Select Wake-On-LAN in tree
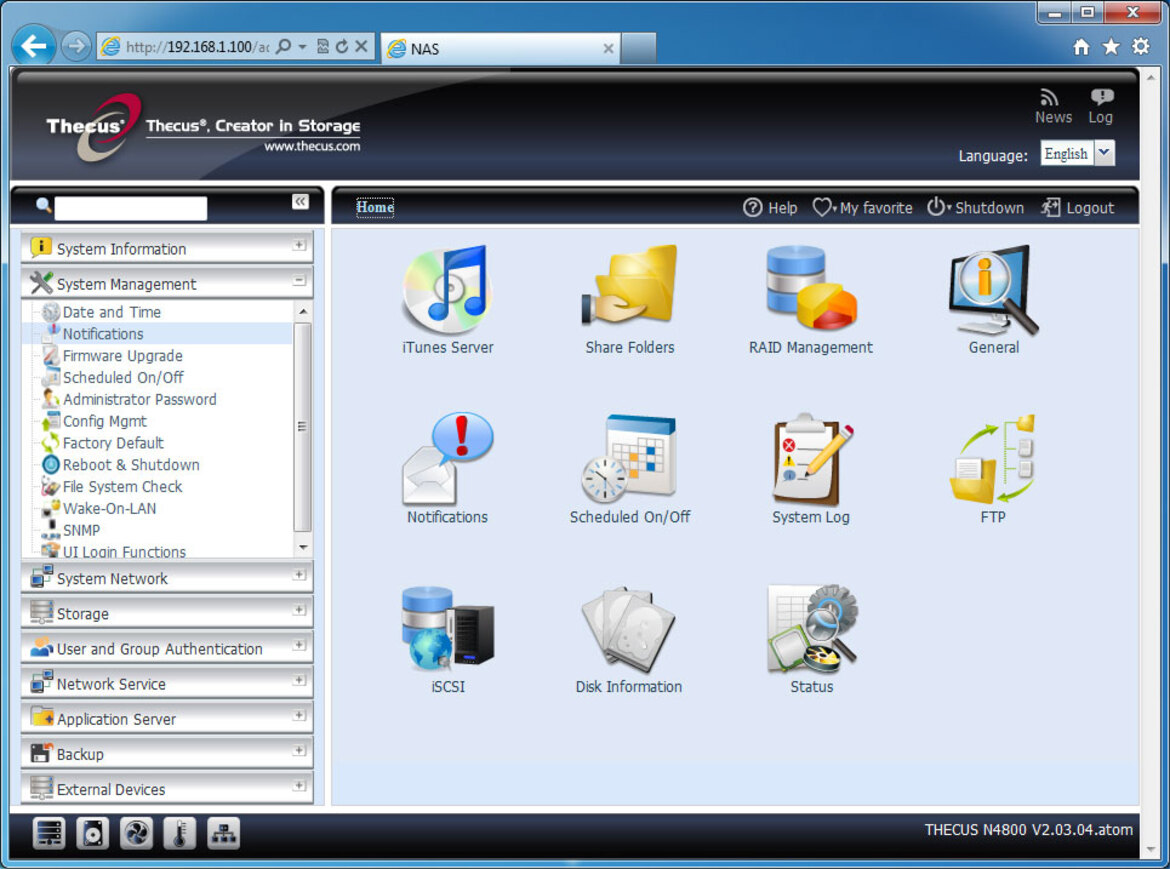The image size is (1170, 869). (x=110, y=508)
